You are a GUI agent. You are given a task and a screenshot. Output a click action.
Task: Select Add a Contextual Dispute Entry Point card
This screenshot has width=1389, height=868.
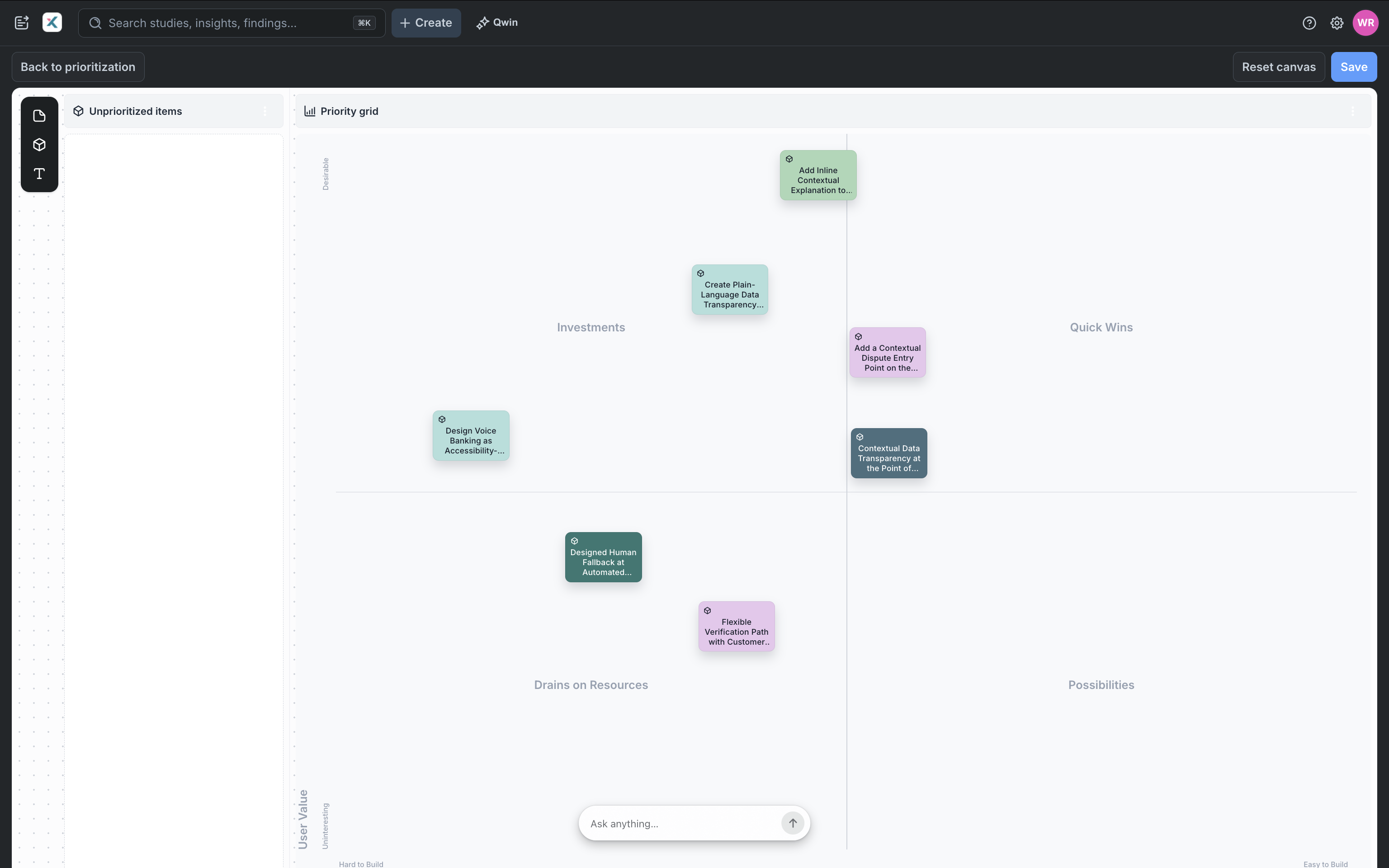(x=888, y=353)
